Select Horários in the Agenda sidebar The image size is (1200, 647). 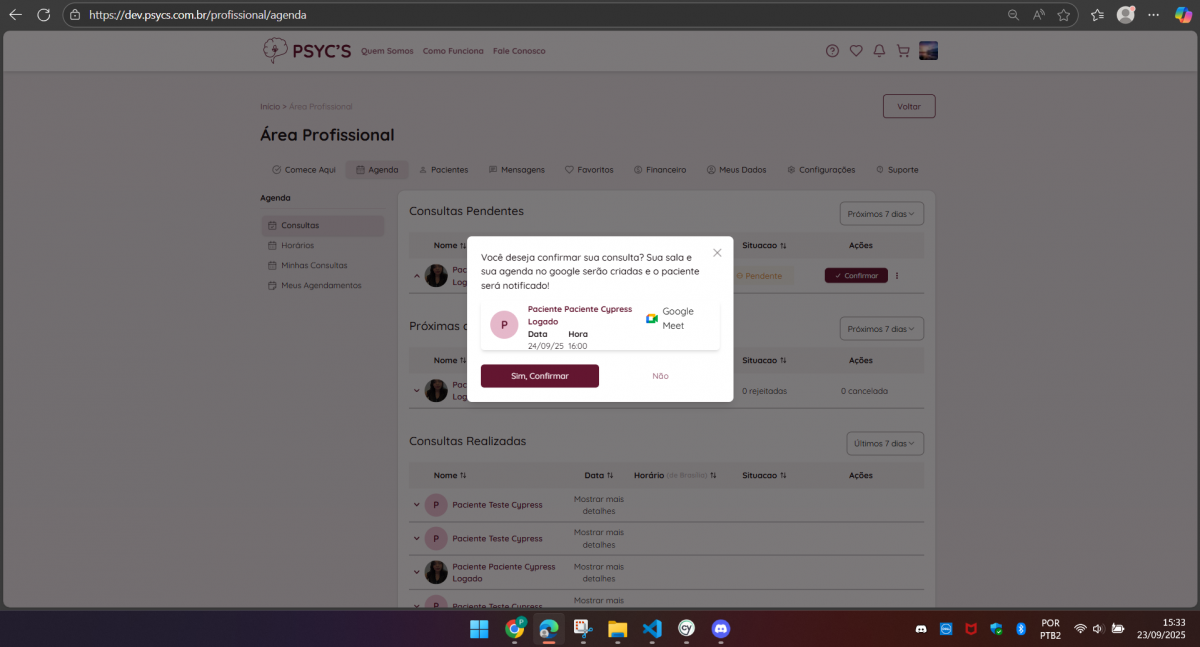(297, 245)
